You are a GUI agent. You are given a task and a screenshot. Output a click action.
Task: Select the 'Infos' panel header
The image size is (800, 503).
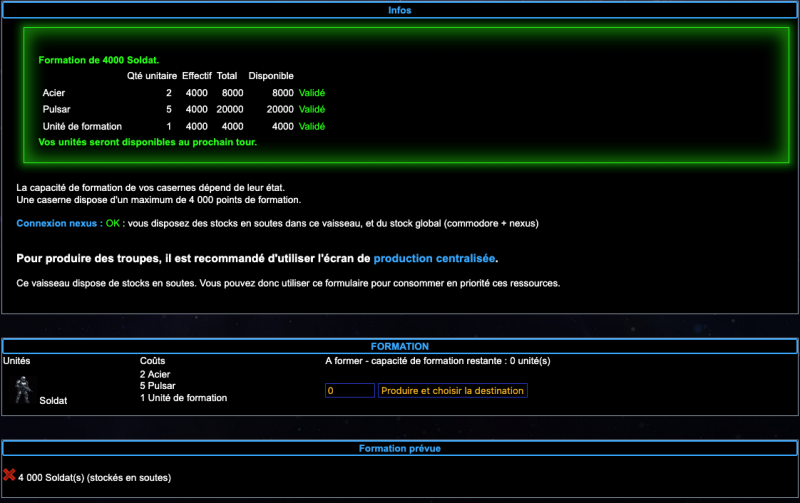399,10
